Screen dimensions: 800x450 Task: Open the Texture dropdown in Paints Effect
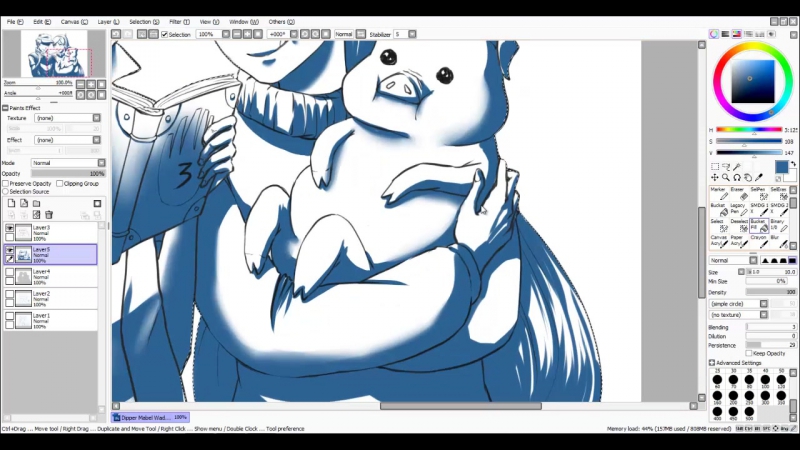tap(67, 118)
